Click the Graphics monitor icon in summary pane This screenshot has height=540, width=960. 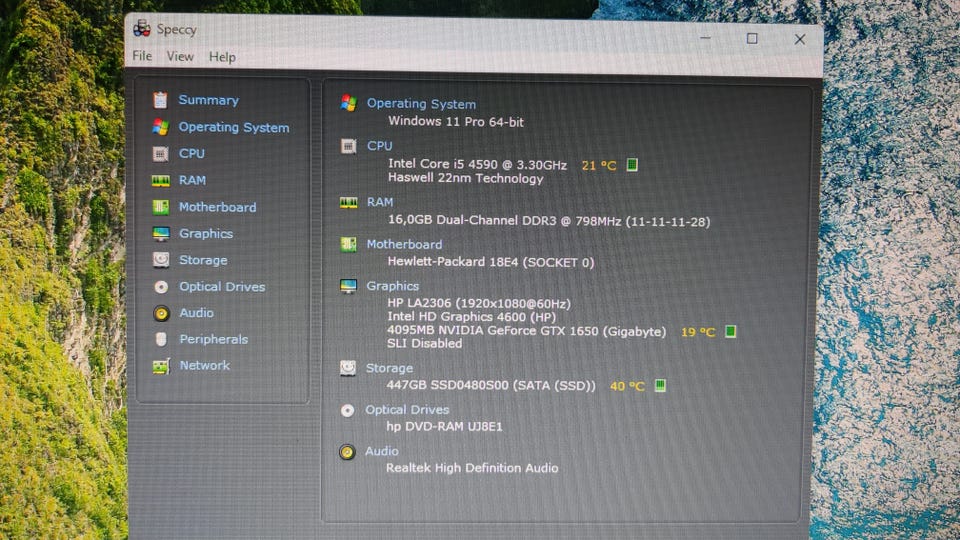(x=348, y=286)
